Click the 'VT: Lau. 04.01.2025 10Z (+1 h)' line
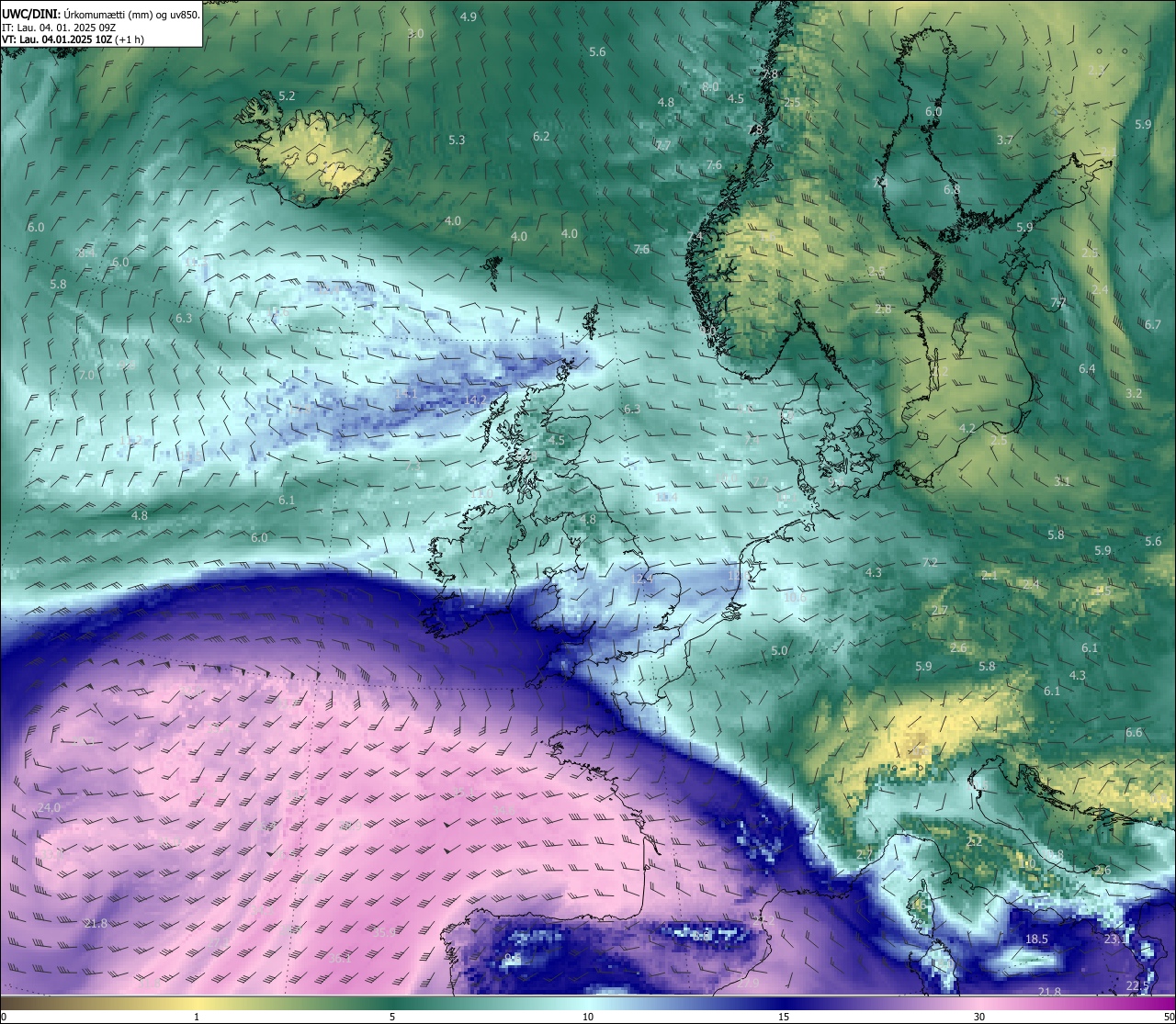The width and height of the screenshot is (1176, 1024). (73, 39)
